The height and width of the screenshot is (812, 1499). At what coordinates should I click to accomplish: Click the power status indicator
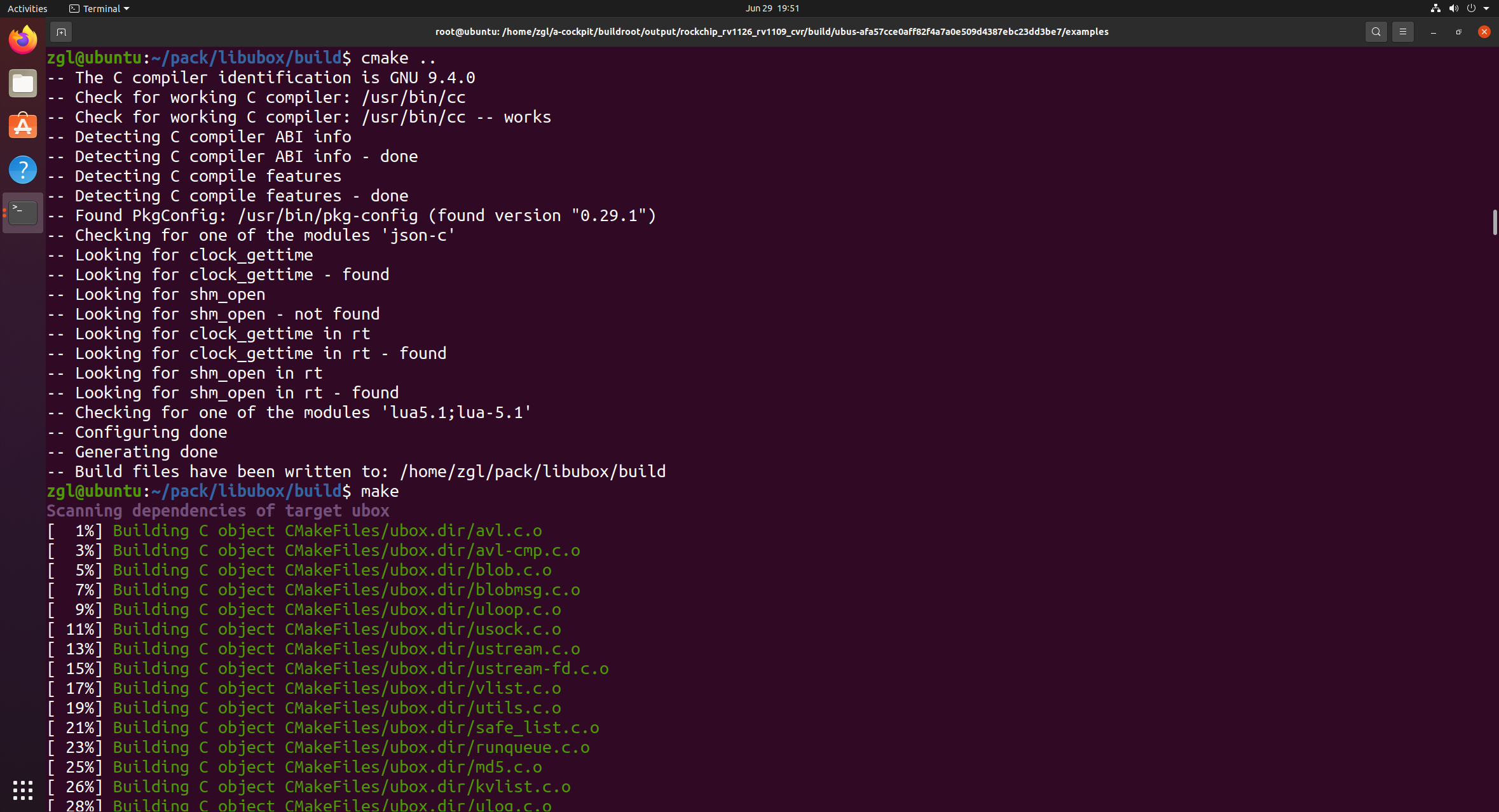point(1472,8)
